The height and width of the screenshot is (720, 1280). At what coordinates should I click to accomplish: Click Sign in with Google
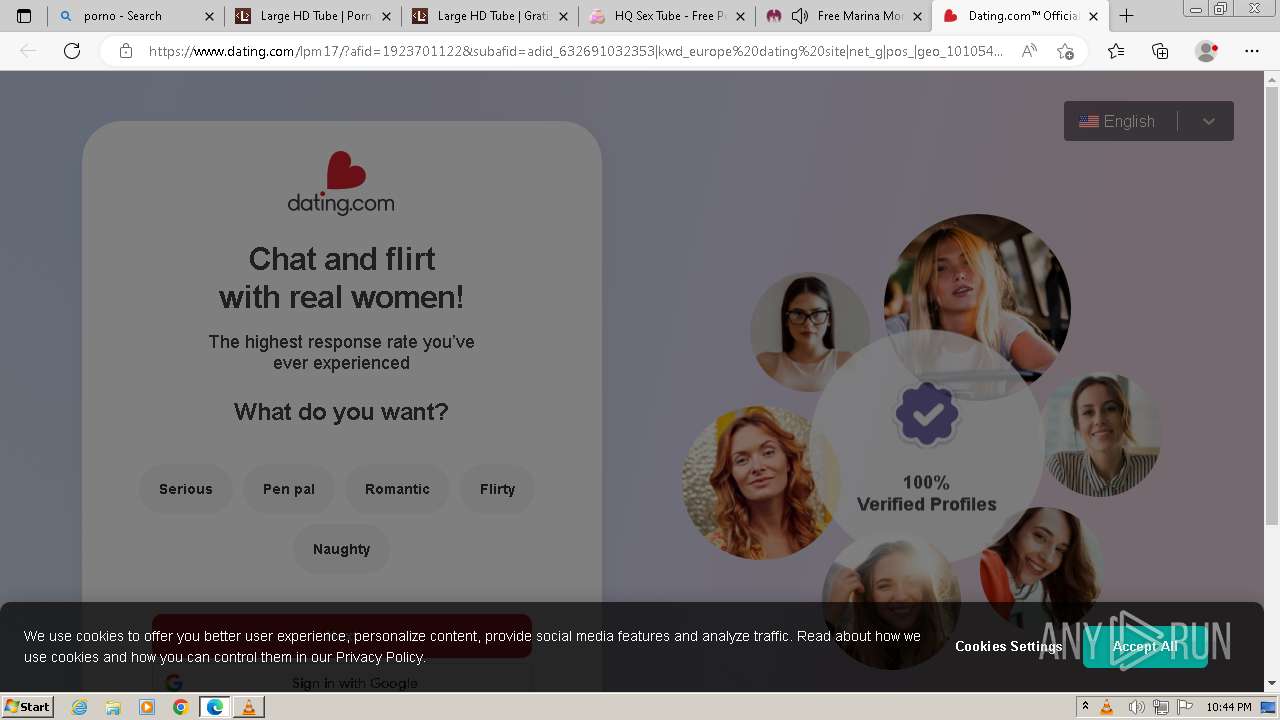tap(342, 682)
